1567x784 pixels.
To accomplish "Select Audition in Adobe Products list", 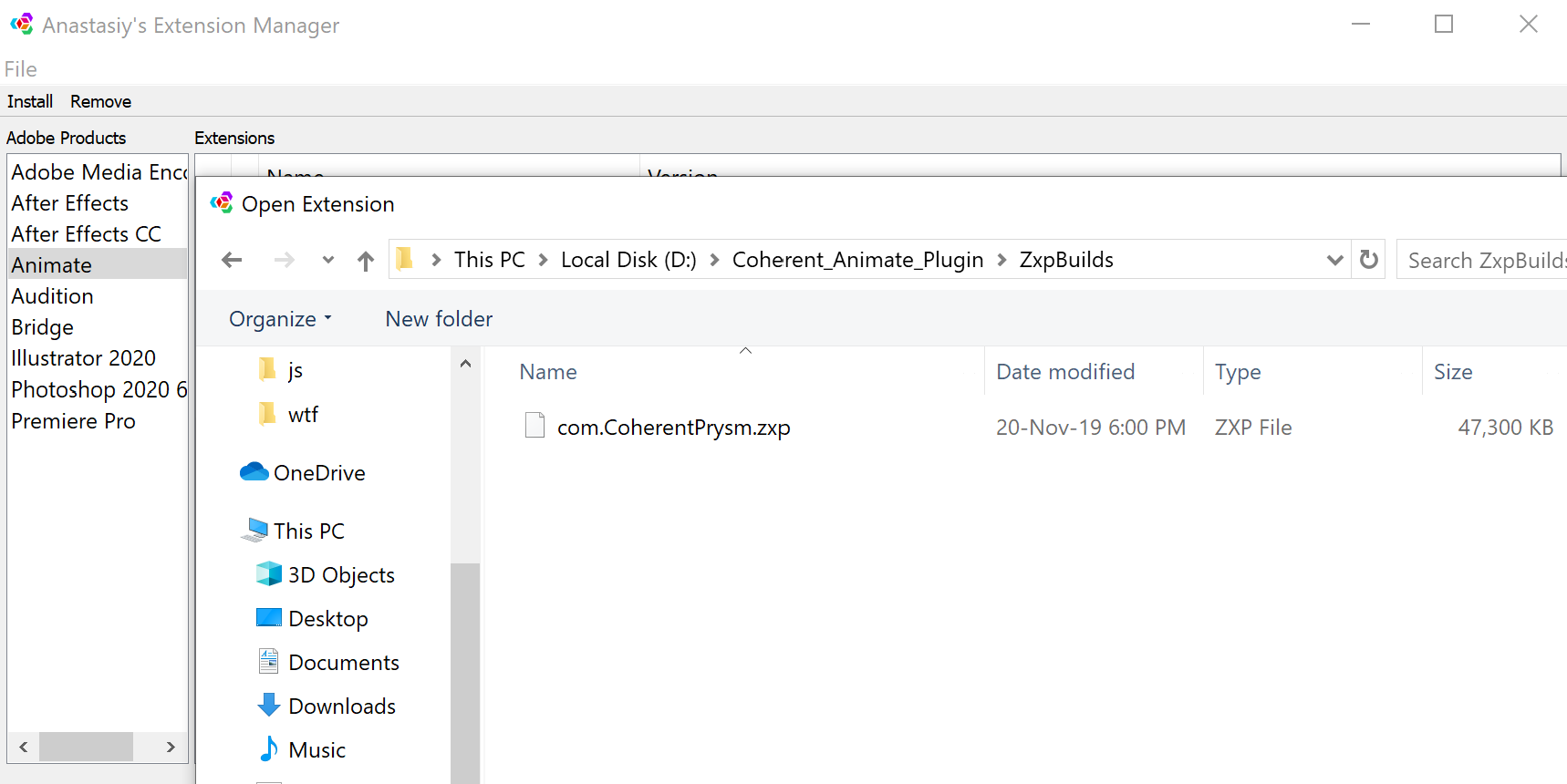I will click(x=98, y=295).
